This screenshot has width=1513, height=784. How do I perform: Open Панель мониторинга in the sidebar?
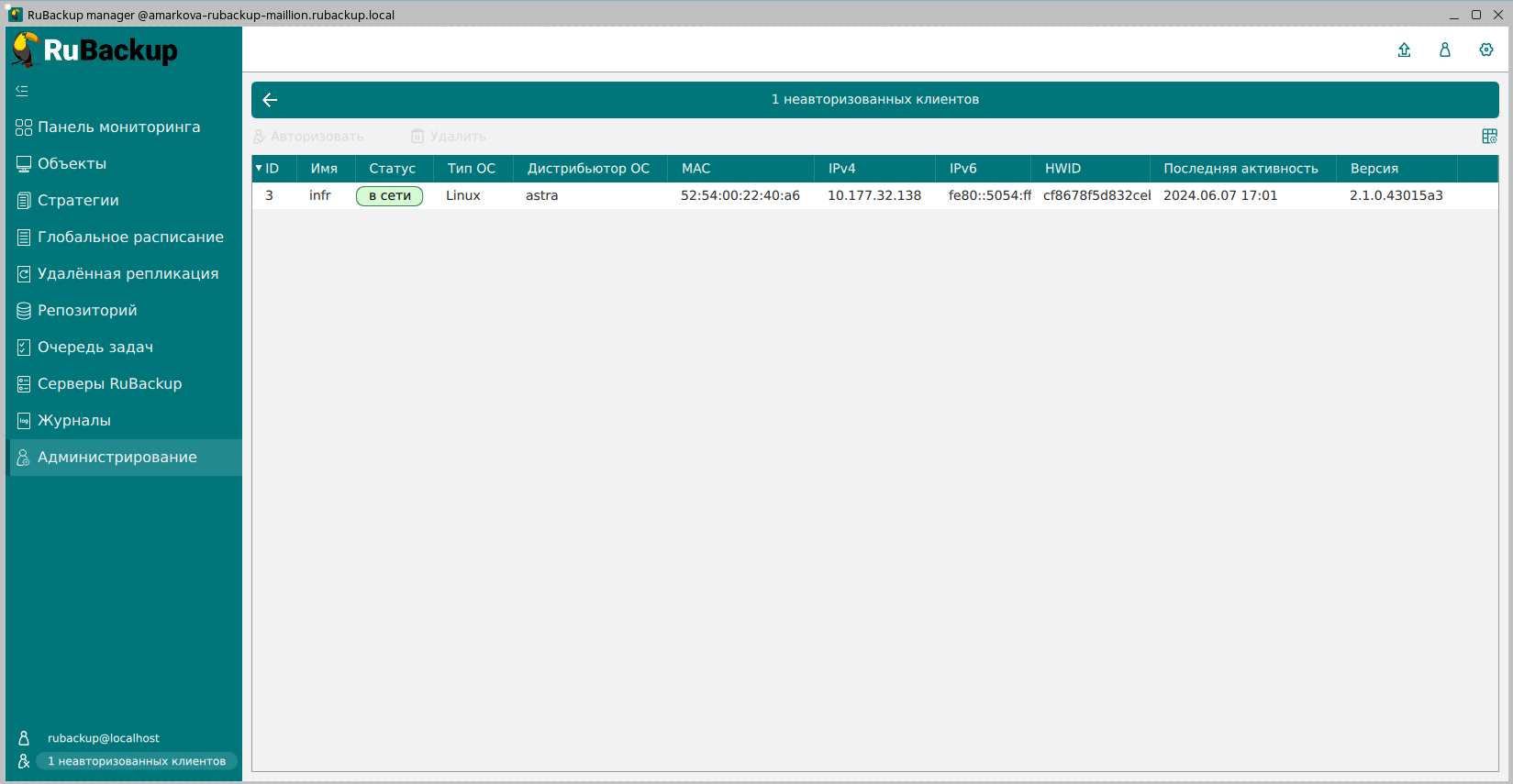coord(118,127)
